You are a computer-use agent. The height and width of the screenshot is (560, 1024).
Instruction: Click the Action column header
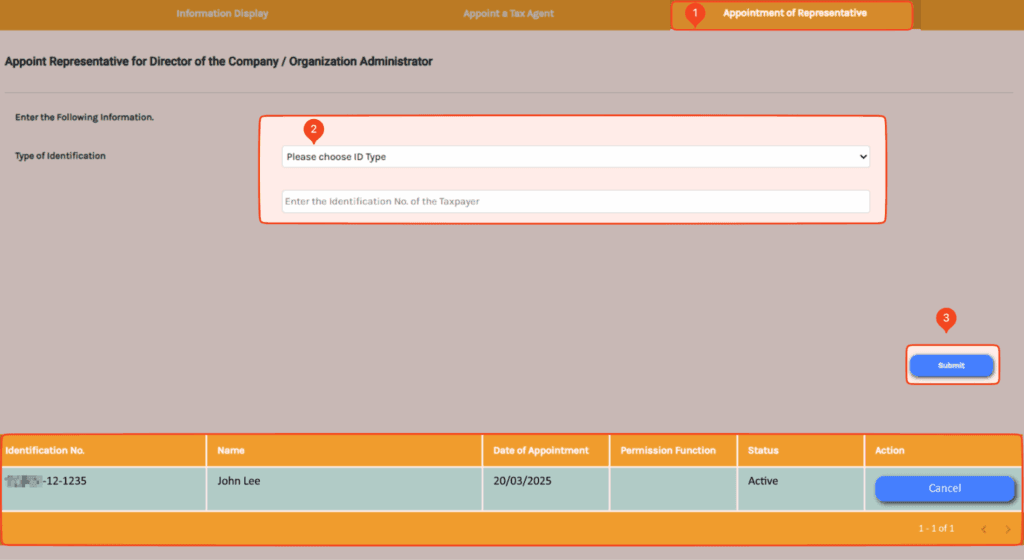pyautogui.click(x=890, y=451)
